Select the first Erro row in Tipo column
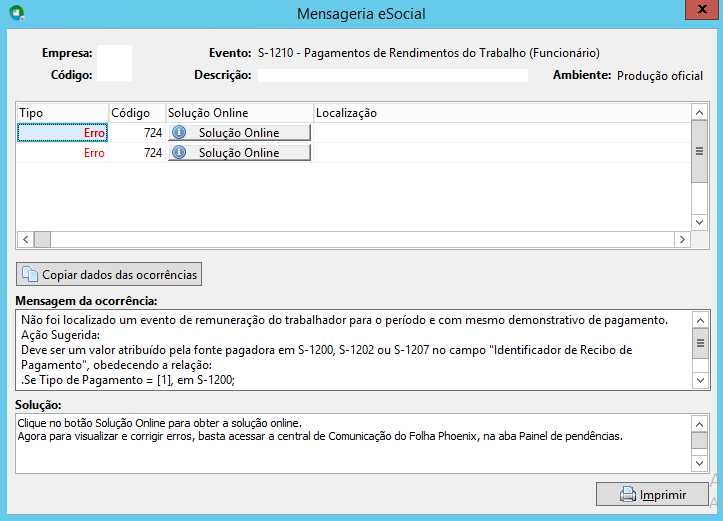Image resolution: width=723 pixels, height=521 pixels. coord(62,133)
